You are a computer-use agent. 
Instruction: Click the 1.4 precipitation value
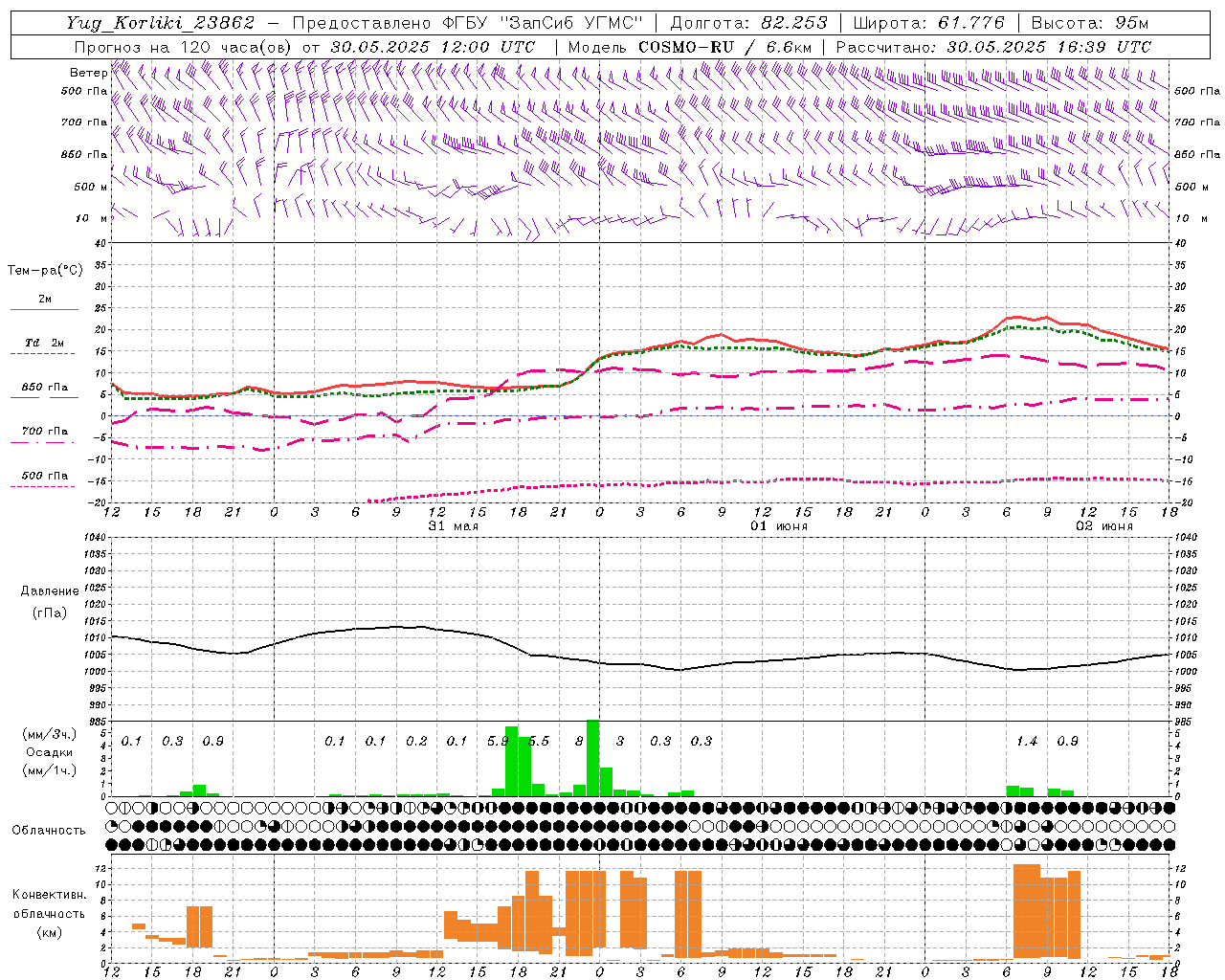1027,742
